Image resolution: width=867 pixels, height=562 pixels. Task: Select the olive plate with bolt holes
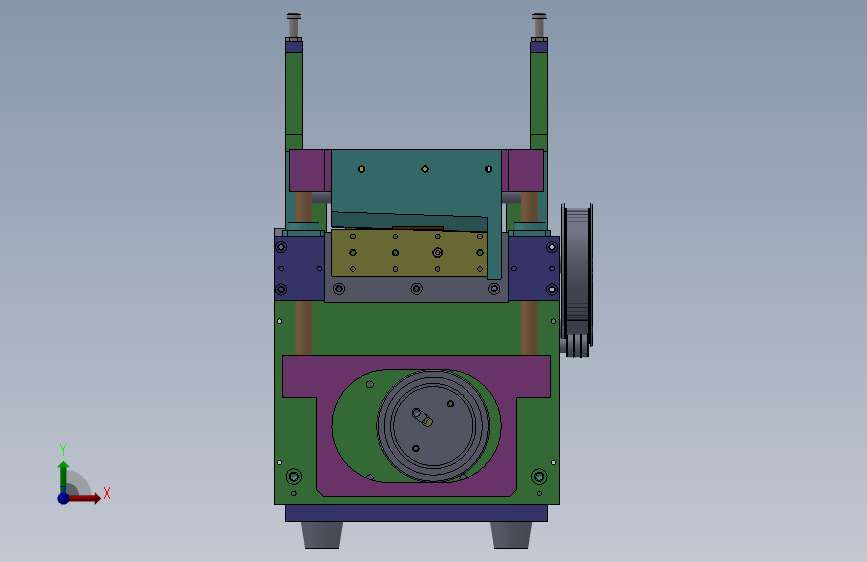(409, 253)
